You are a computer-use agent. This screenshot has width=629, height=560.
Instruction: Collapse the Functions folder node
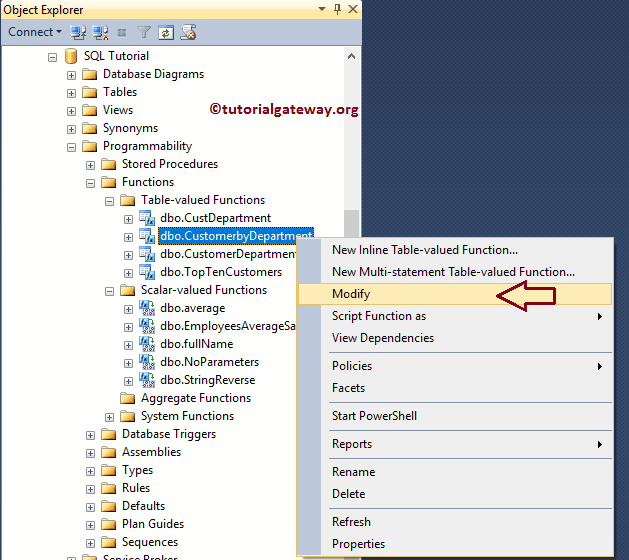click(x=90, y=183)
